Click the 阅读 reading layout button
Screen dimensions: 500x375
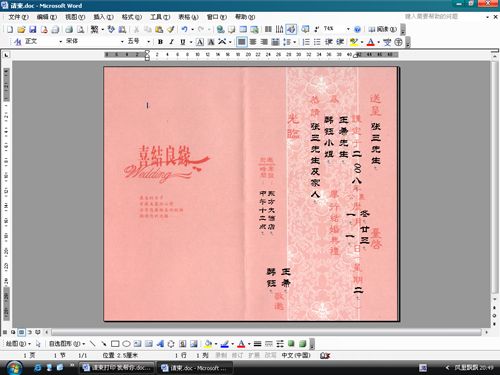[x=382, y=29]
